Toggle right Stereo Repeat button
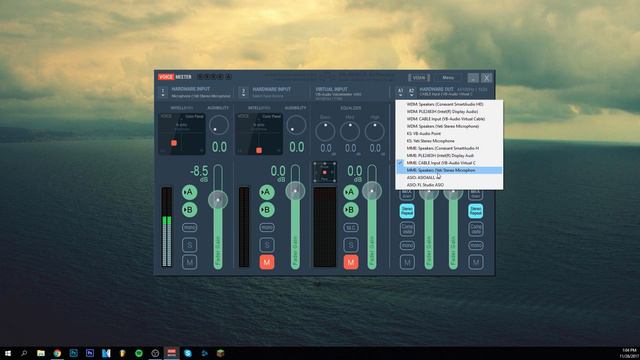Image resolution: width=640 pixels, height=360 pixels. pos(476,211)
